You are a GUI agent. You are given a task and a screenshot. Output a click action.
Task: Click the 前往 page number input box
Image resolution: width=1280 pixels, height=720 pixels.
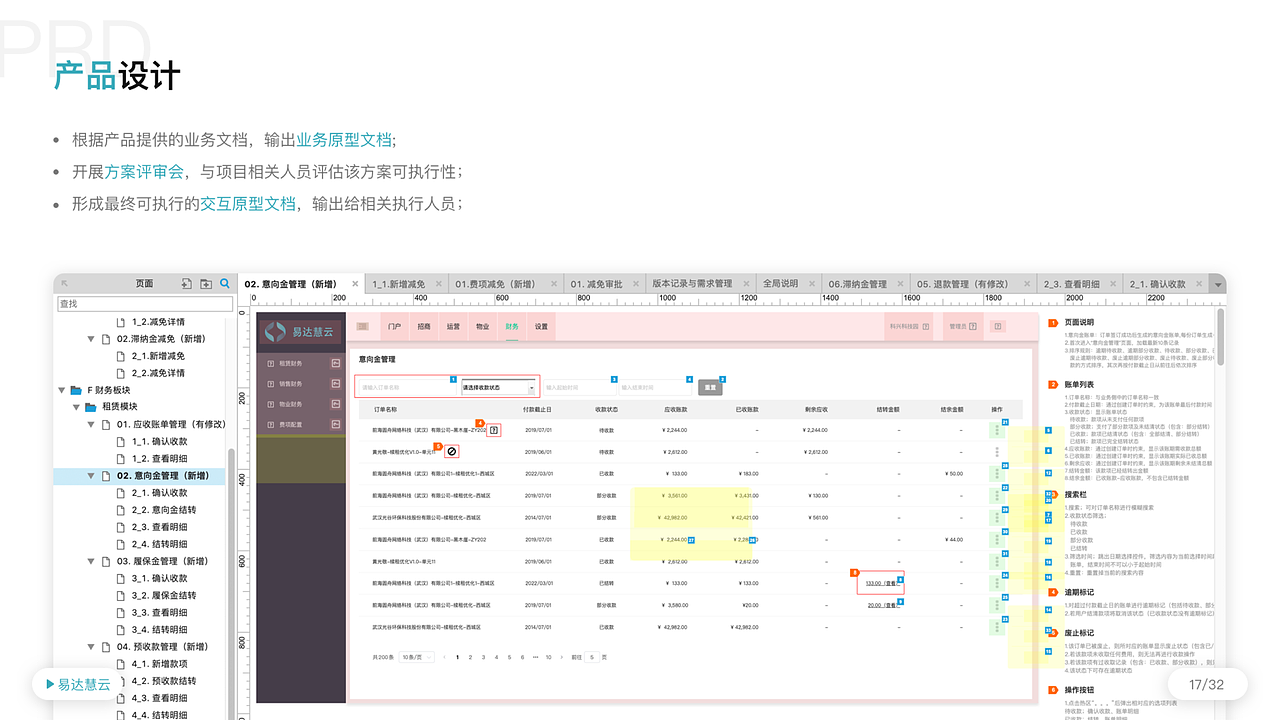(x=591, y=657)
